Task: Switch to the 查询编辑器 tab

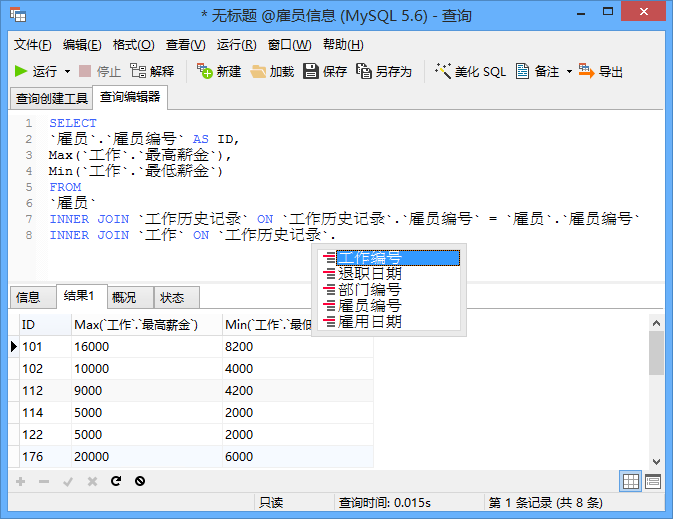Action: click(x=130, y=97)
